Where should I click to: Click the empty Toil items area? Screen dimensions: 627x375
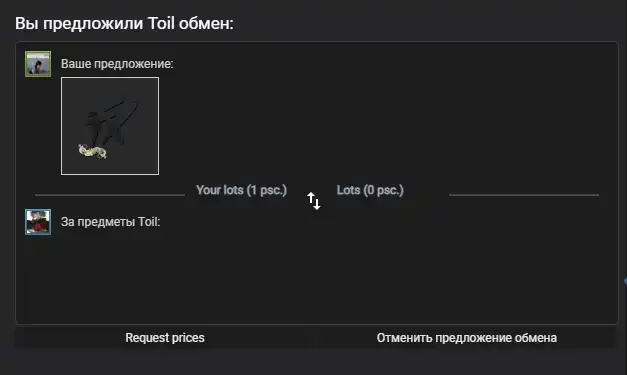[316, 276]
